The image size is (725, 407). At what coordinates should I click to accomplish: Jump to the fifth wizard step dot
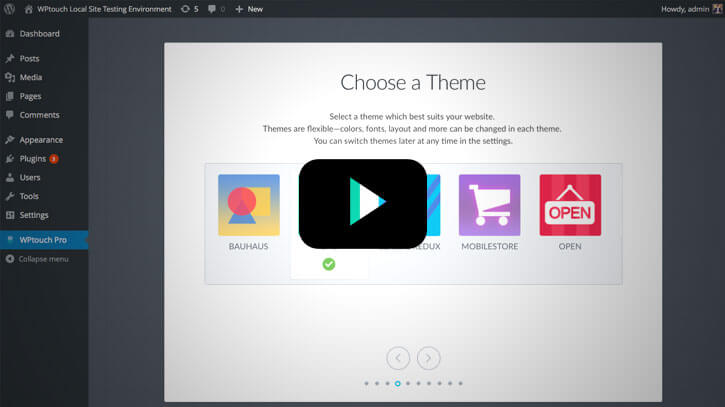coord(408,383)
